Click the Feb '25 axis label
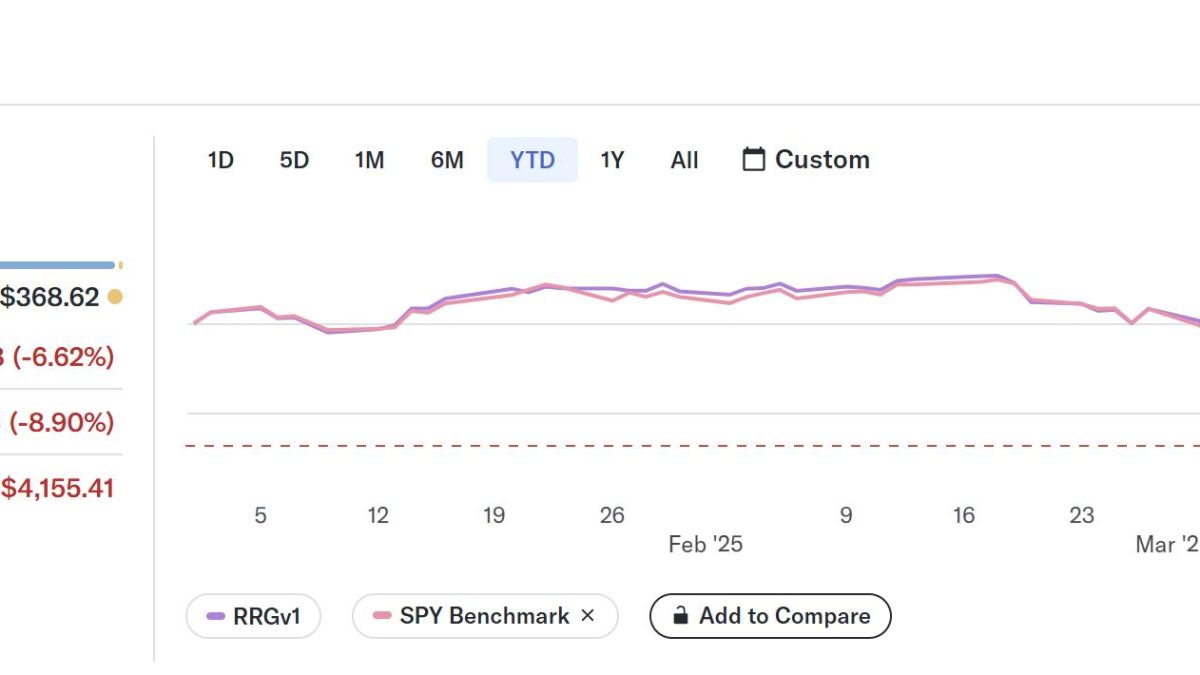Viewport: 1200px width, 675px height. point(705,545)
